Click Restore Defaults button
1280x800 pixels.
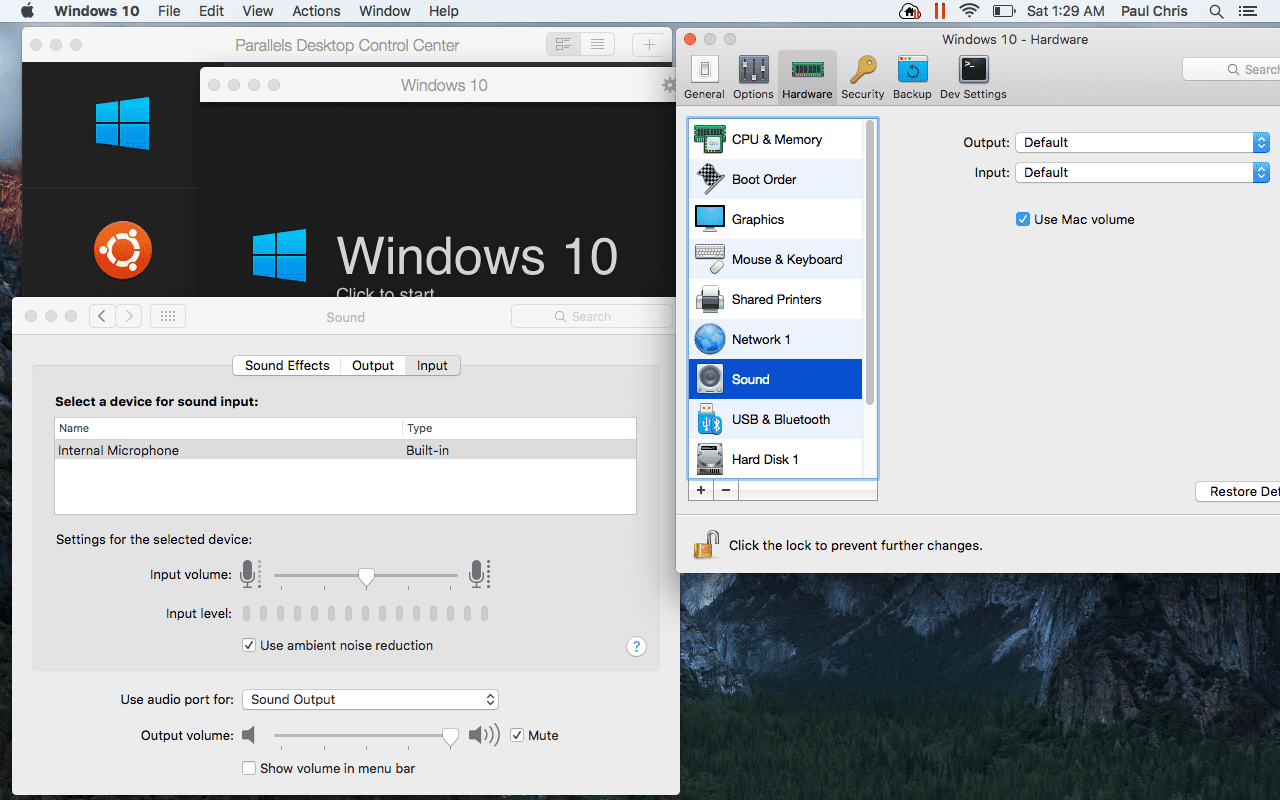[1238, 491]
